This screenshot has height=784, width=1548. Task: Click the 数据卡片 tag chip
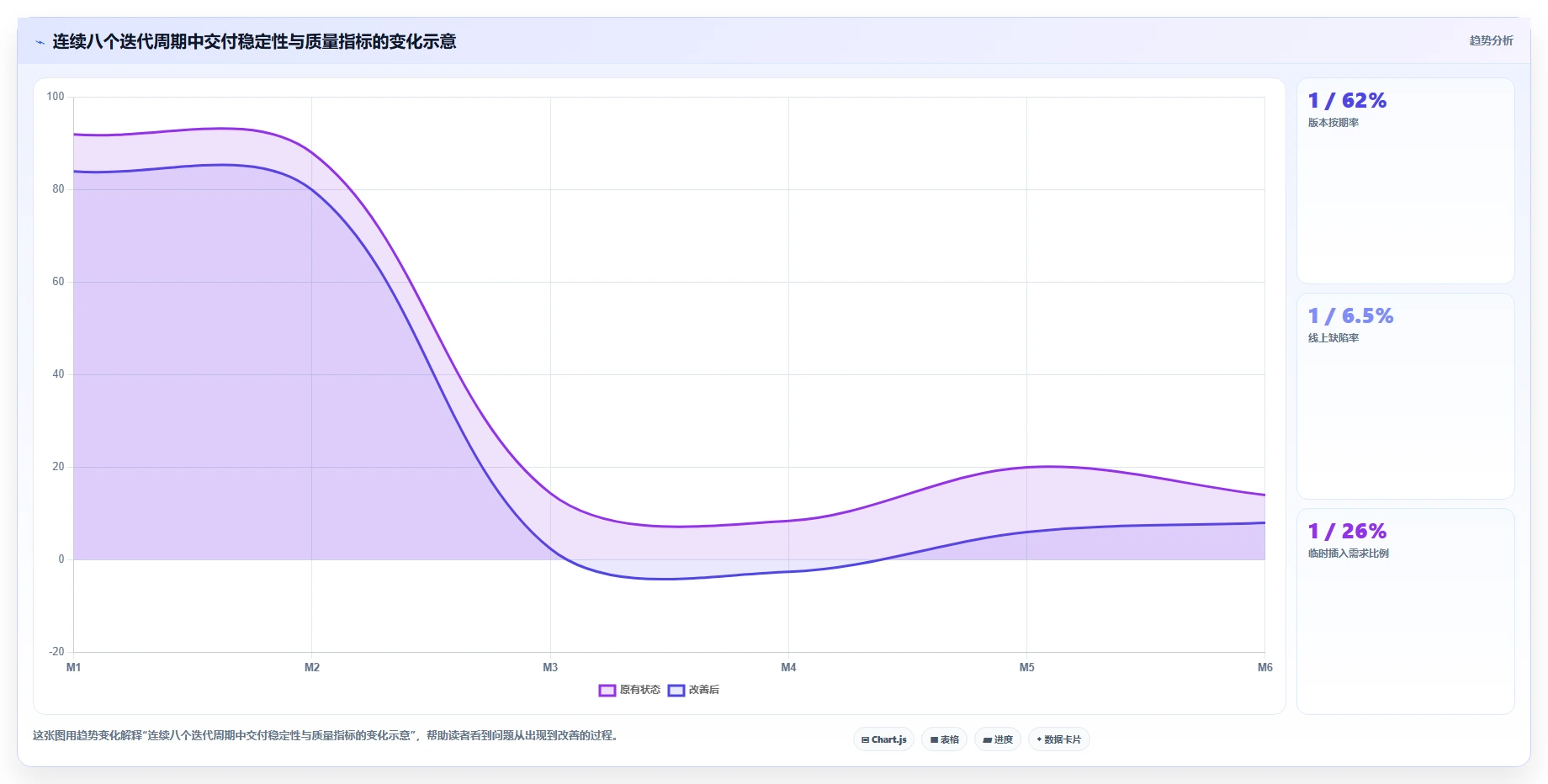click(1058, 739)
